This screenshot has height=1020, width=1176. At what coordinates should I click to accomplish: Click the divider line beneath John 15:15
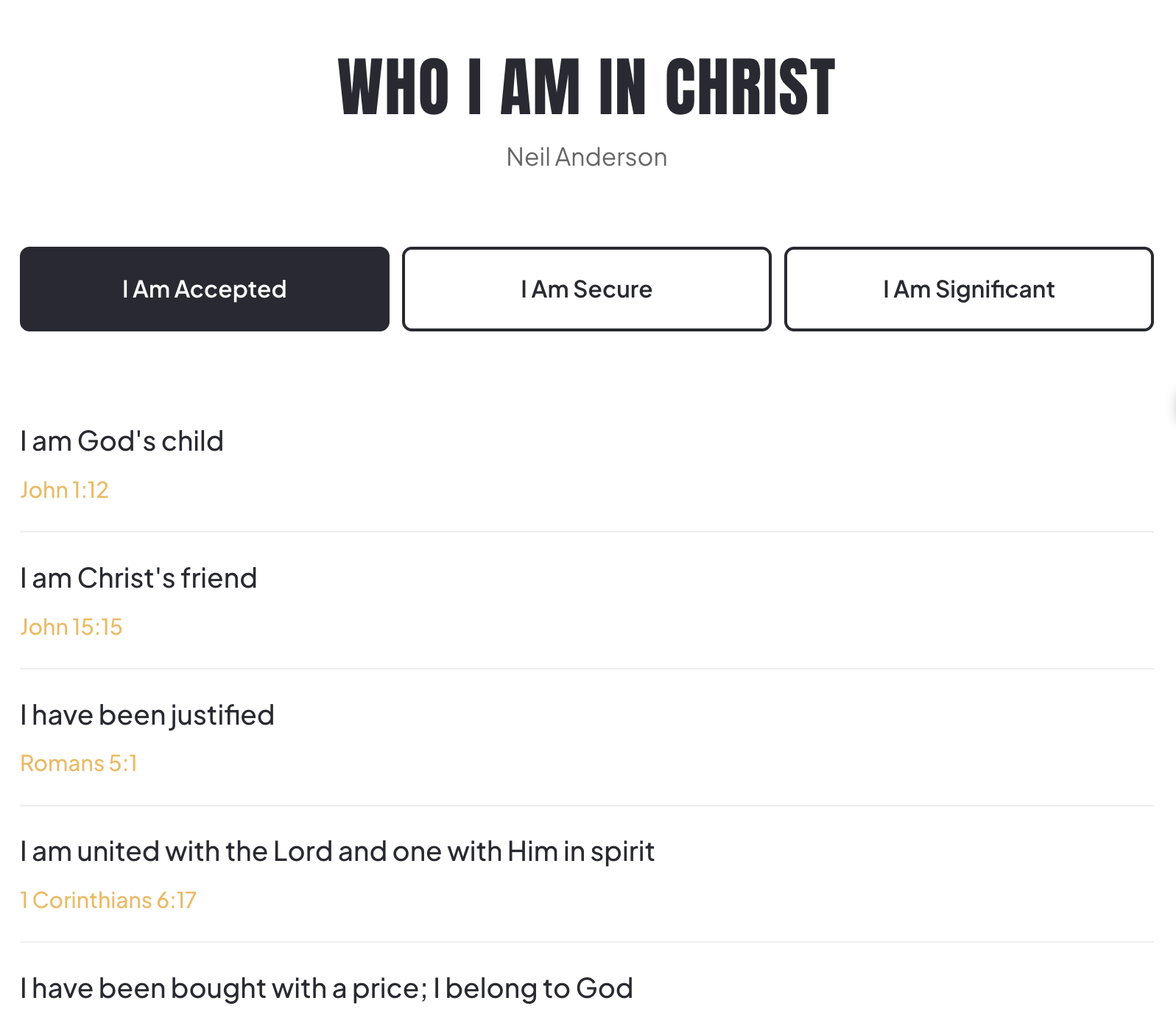[x=586, y=669]
